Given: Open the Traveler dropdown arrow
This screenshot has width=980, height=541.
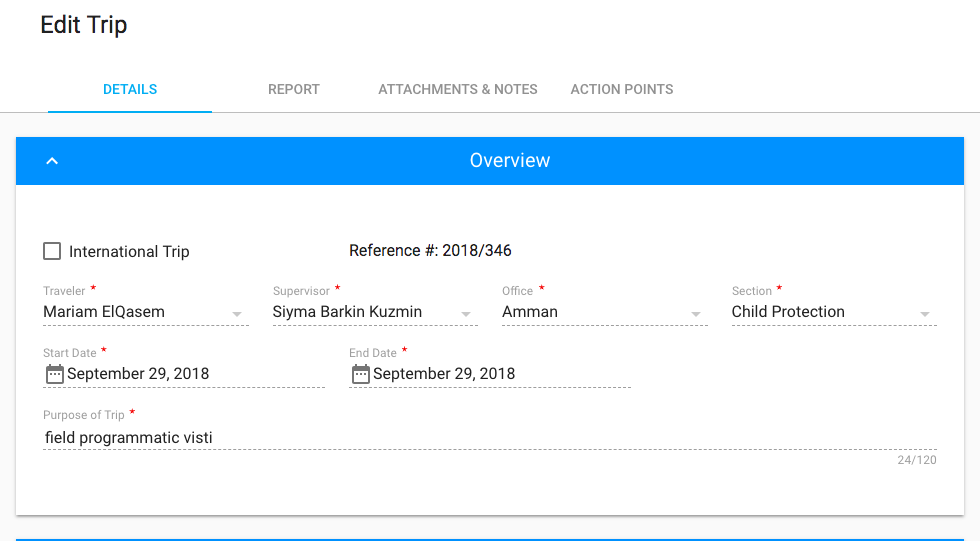Looking at the screenshot, I should (x=237, y=314).
